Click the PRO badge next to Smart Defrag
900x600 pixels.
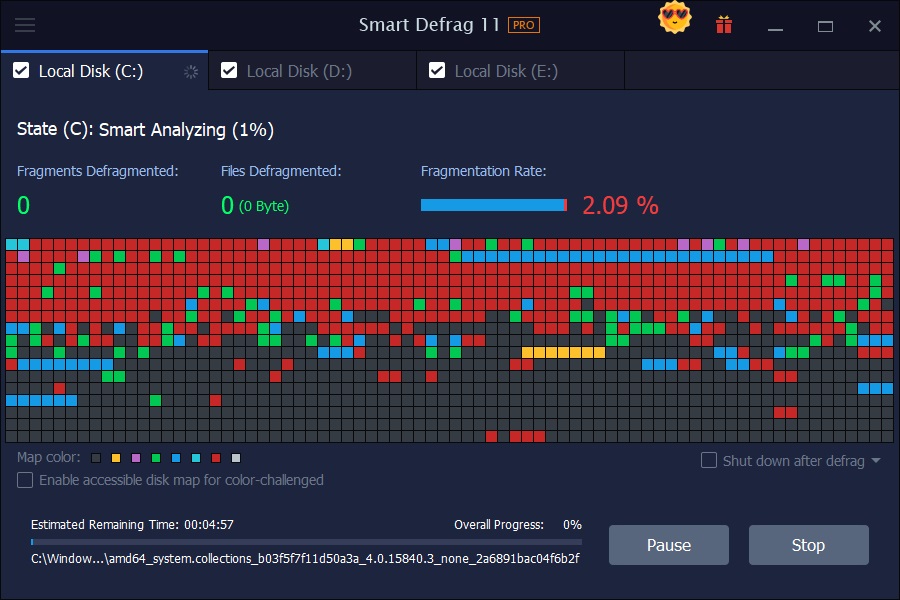pyautogui.click(x=526, y=24)
